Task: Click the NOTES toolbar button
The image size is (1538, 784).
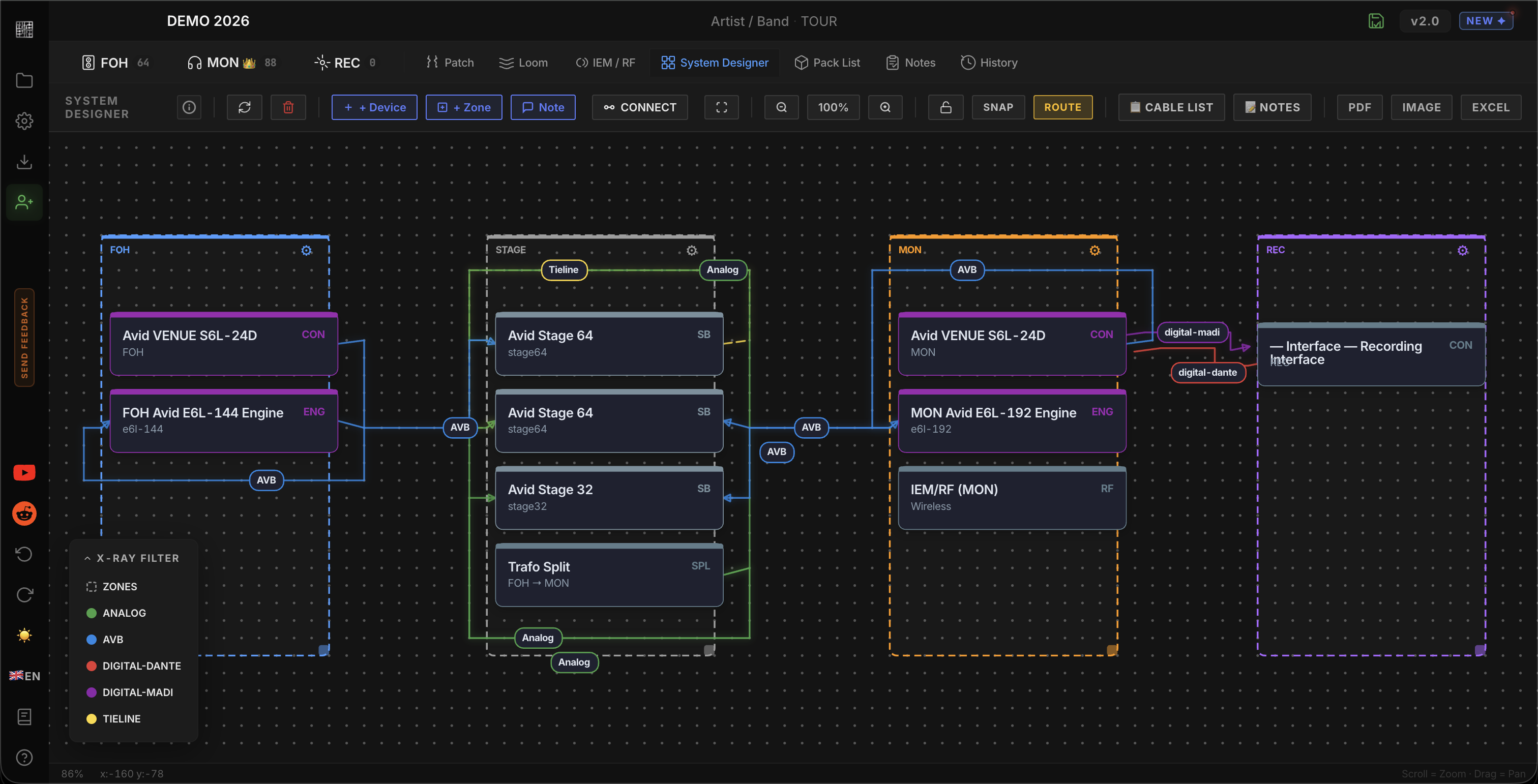Action: pos(1273,107)
